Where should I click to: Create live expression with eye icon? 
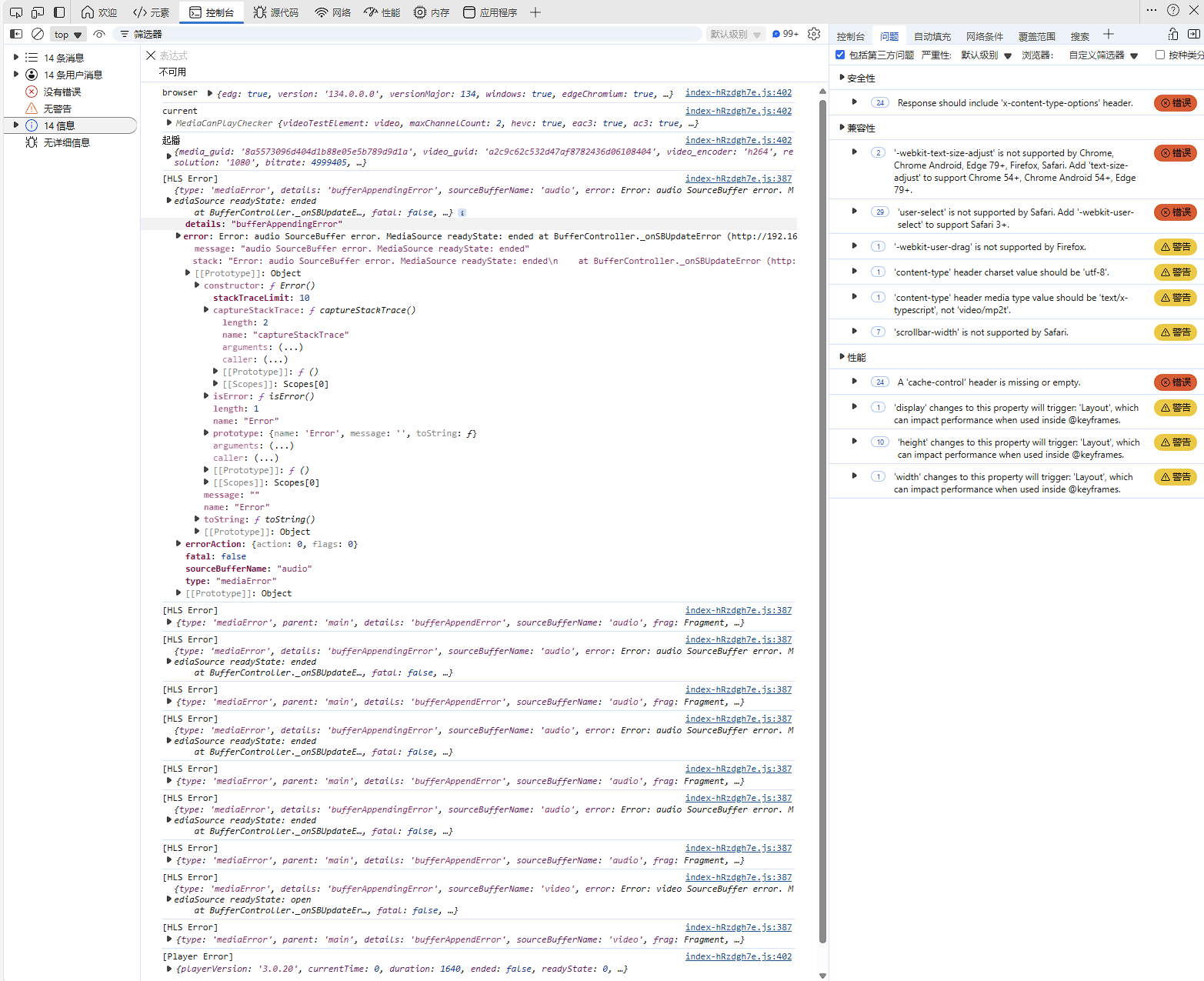point(99,34)
